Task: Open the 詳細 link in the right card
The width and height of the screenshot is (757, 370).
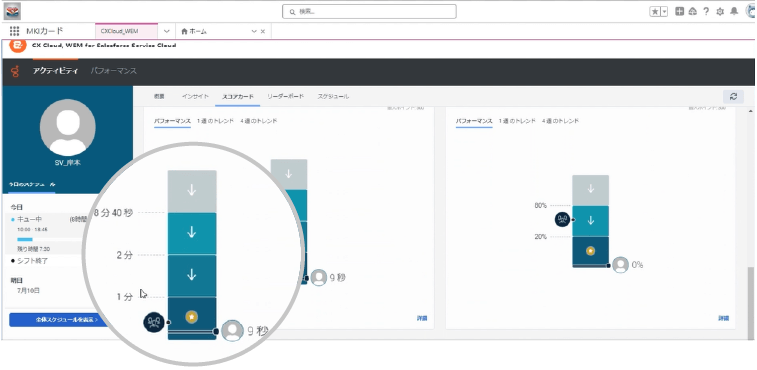Action: pos(723,318)
